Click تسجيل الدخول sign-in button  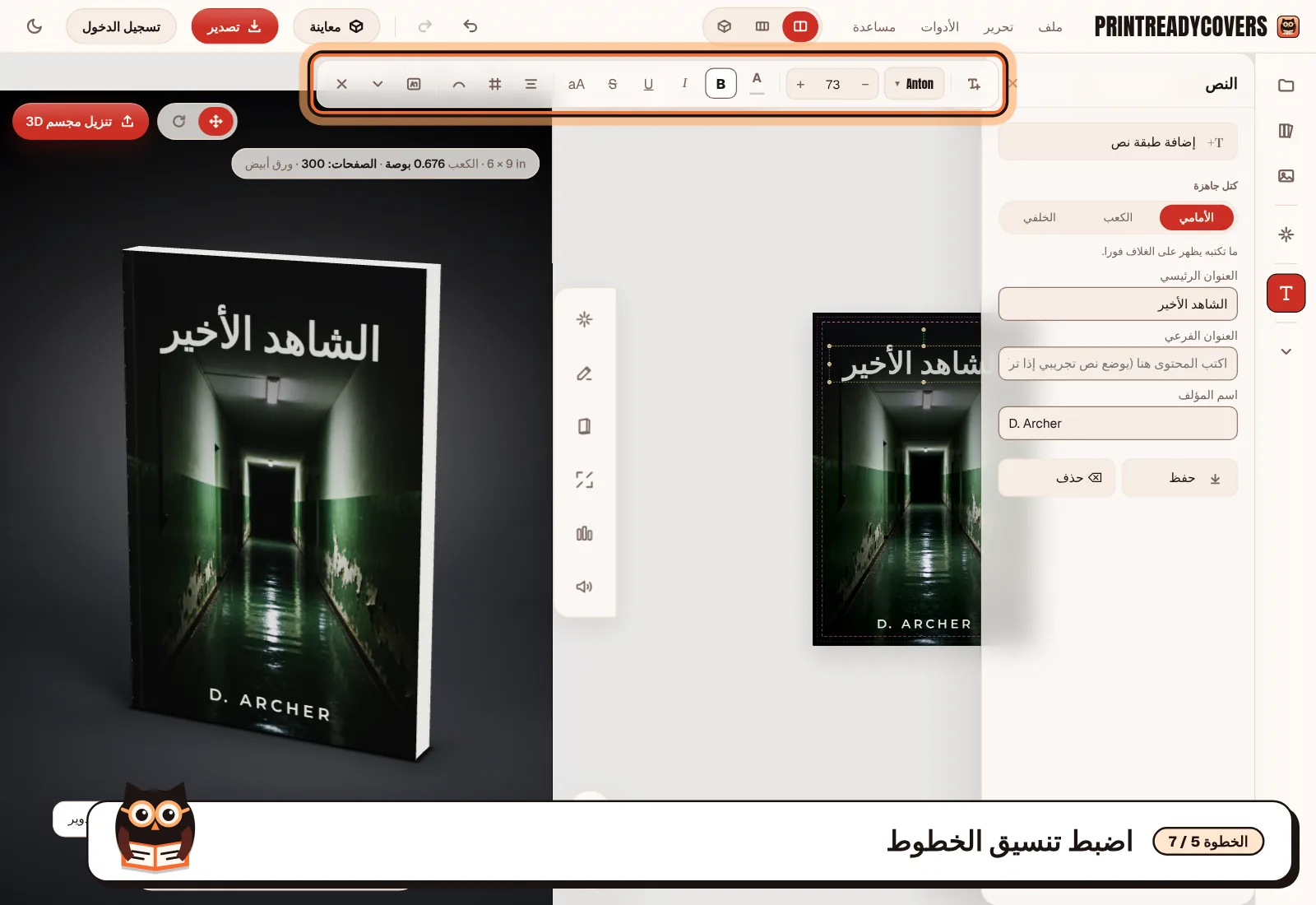tap(121, 26)
